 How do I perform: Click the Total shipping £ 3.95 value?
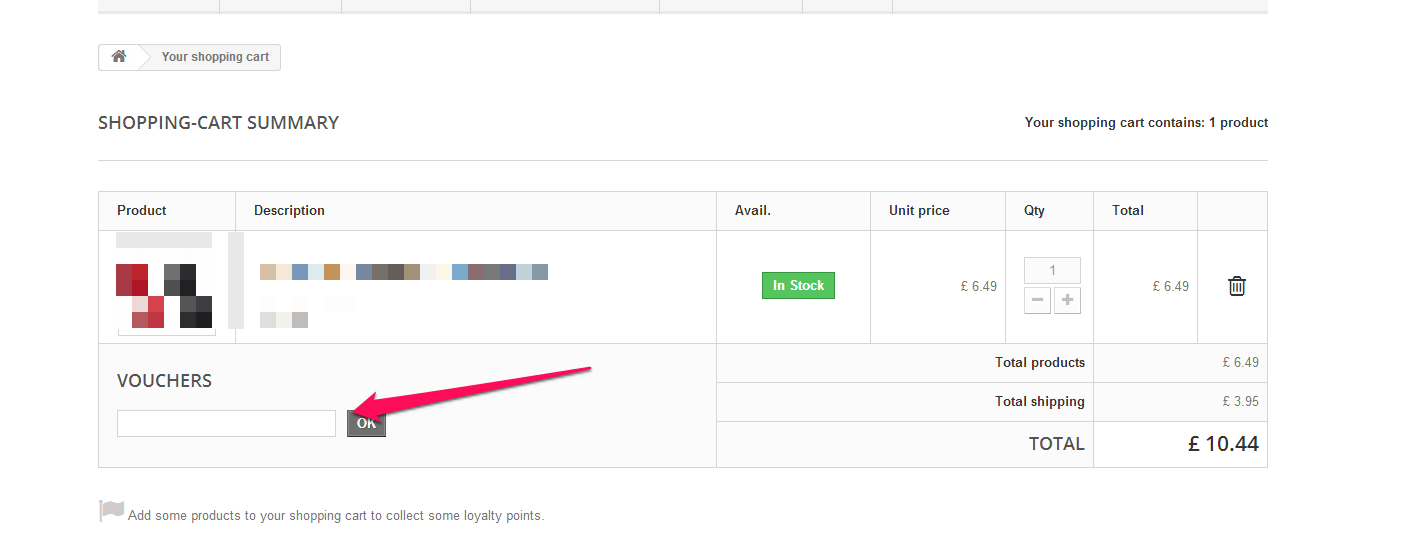click(x=1240, y=402)
